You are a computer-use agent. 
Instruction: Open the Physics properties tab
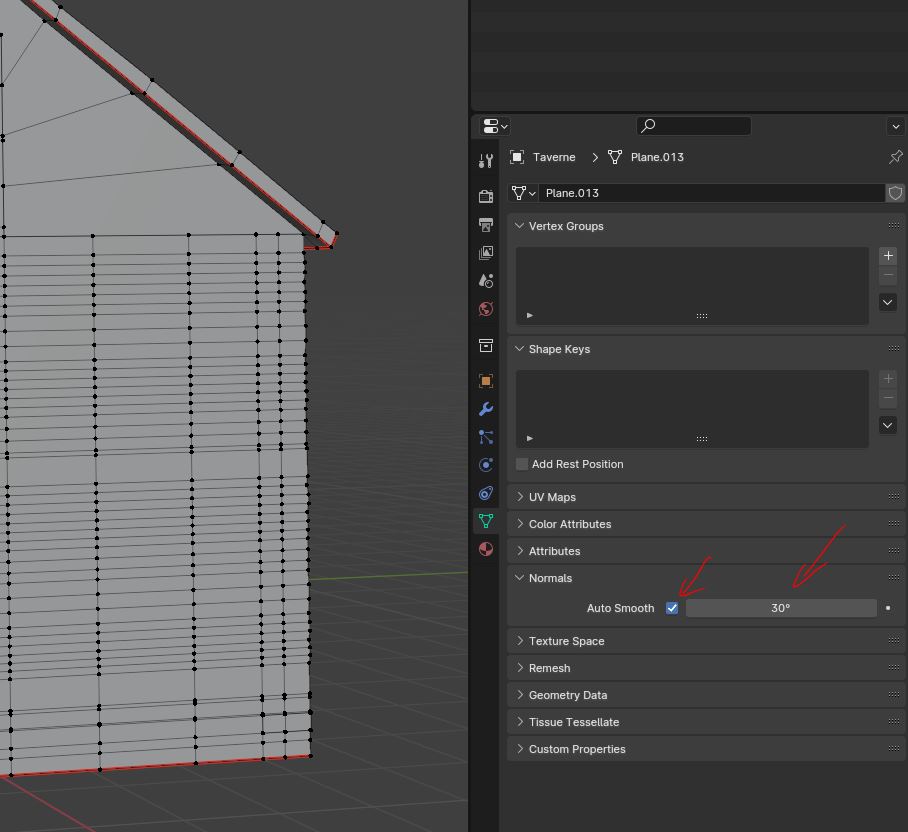486,465
